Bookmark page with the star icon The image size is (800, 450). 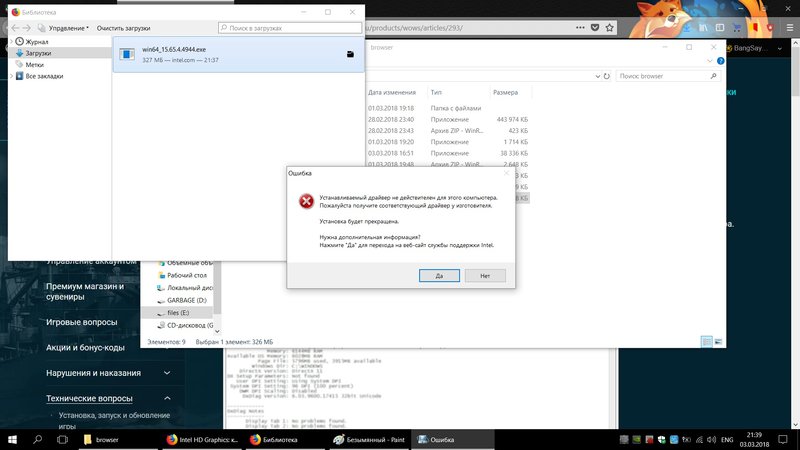[610, 28]
